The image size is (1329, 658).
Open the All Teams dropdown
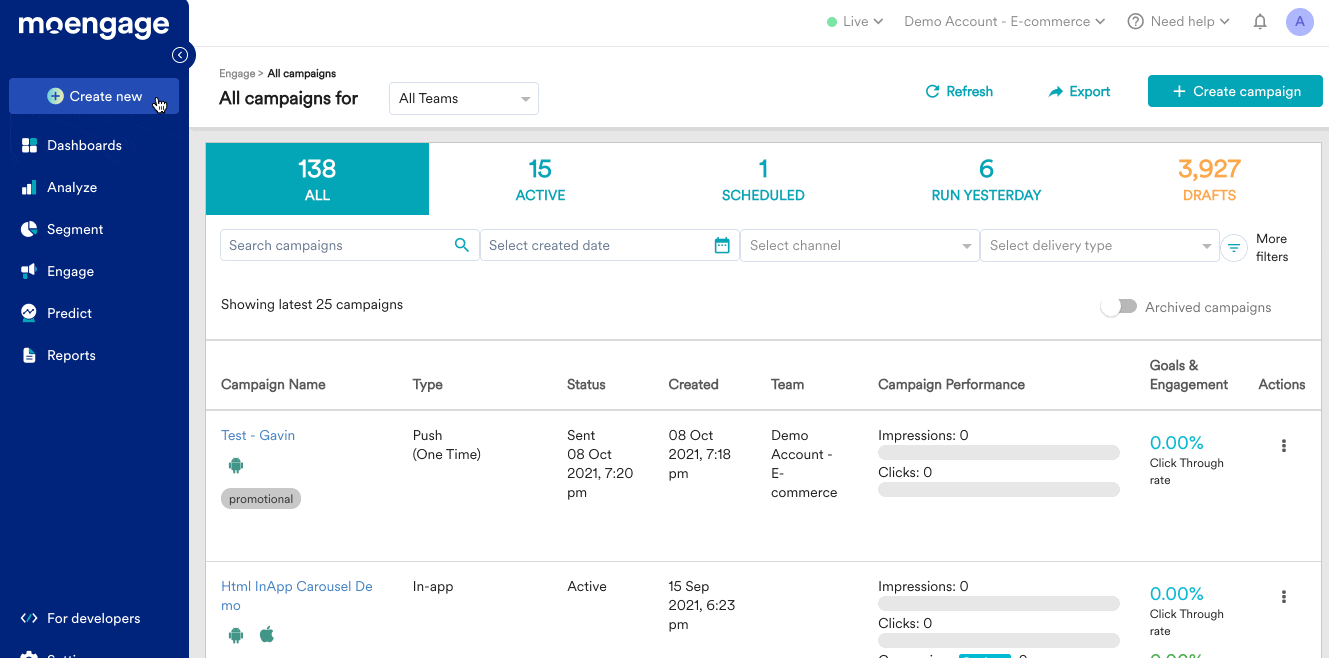463,98
